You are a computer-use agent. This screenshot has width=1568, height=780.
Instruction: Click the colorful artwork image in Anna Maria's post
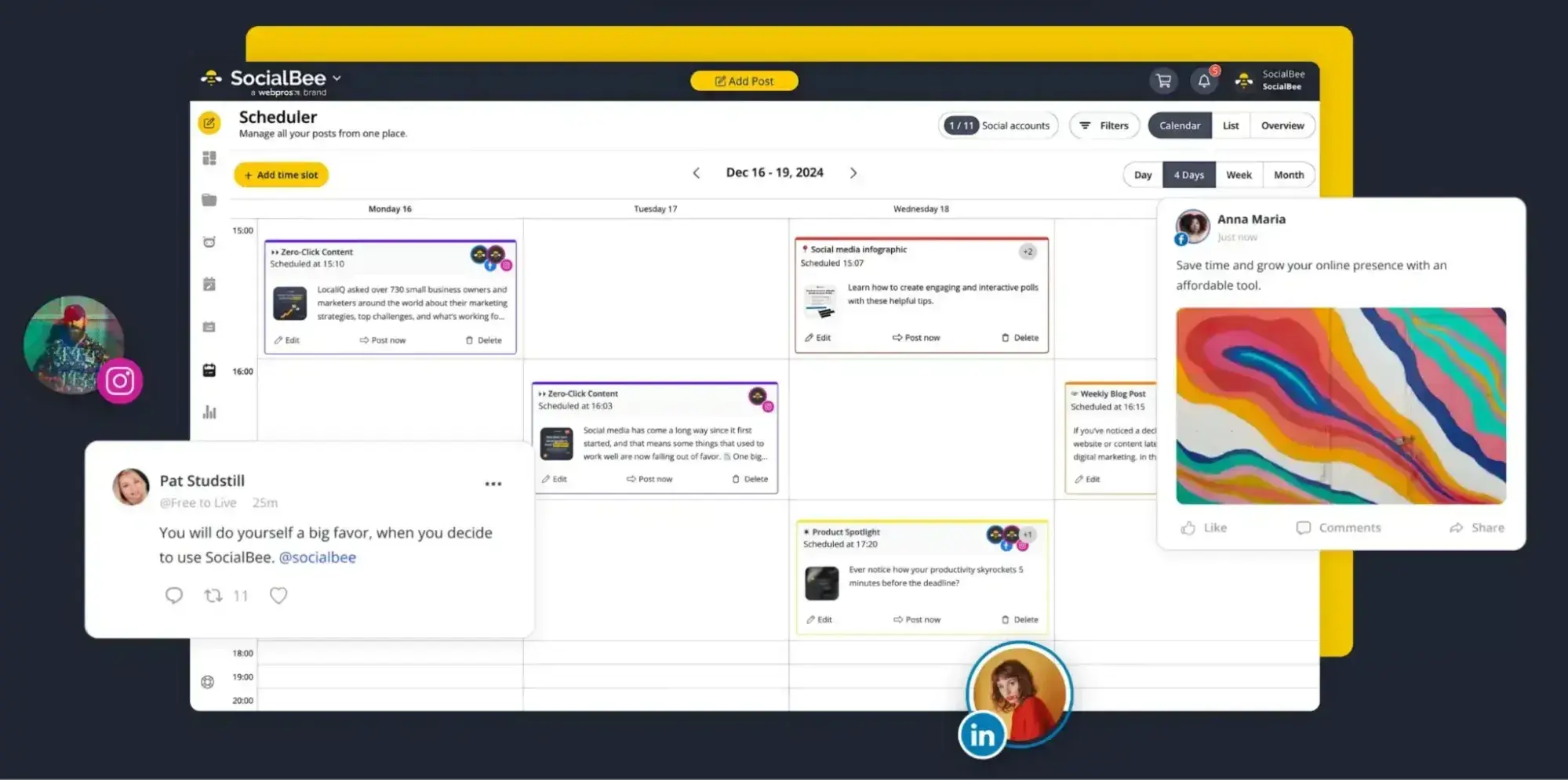(x=1340, y=406)
